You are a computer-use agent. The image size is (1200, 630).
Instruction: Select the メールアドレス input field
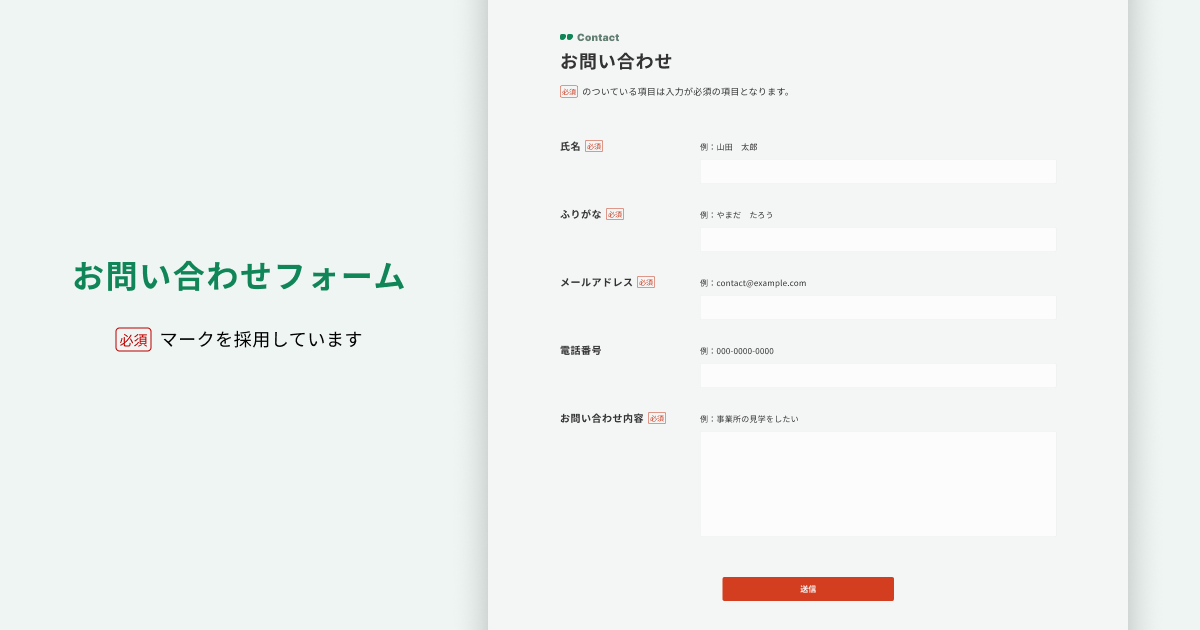click(878, 307)
